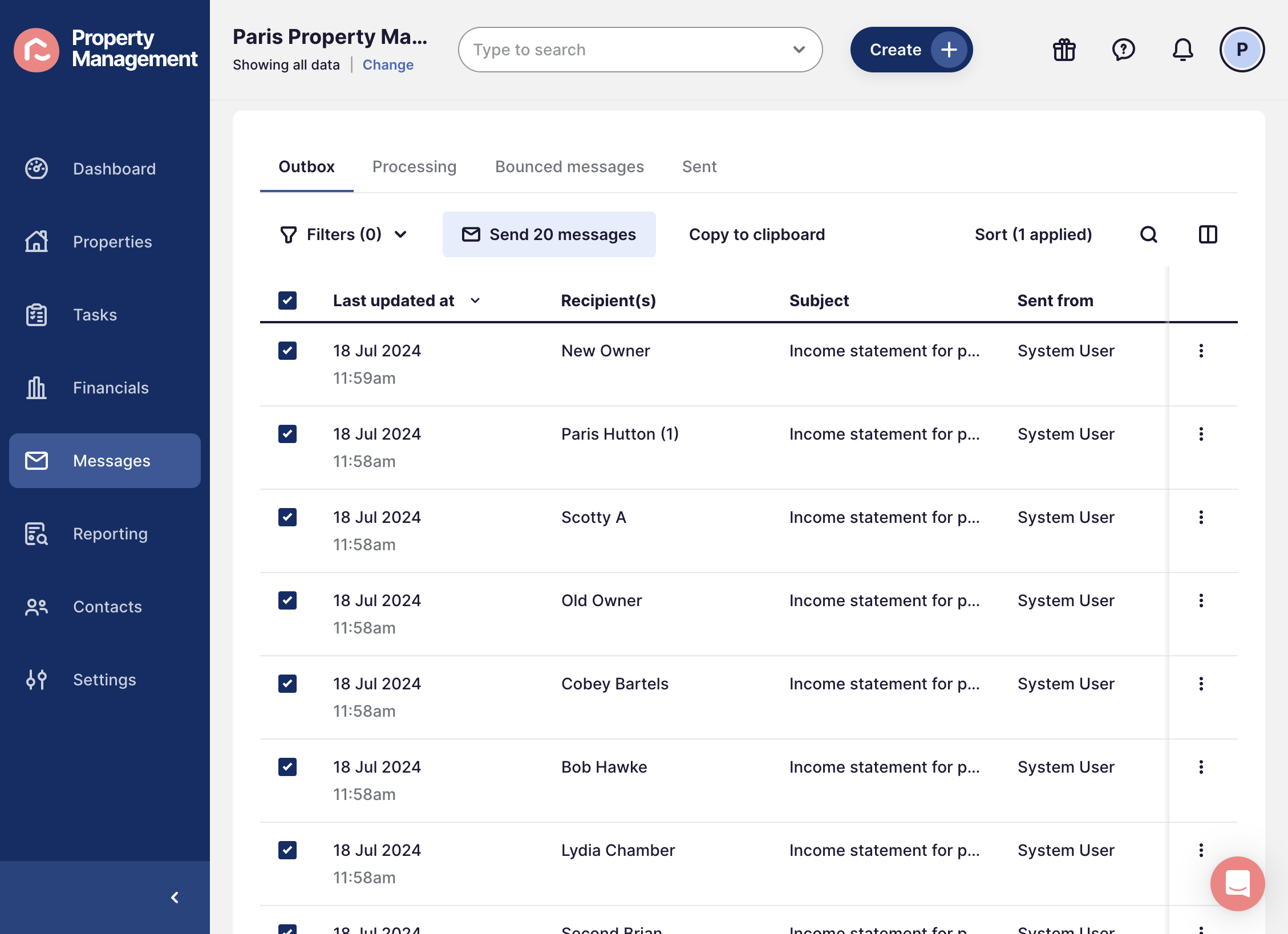Uncheck the Old Owner message row
This screenshot has height=934, width=1288.
287,600
